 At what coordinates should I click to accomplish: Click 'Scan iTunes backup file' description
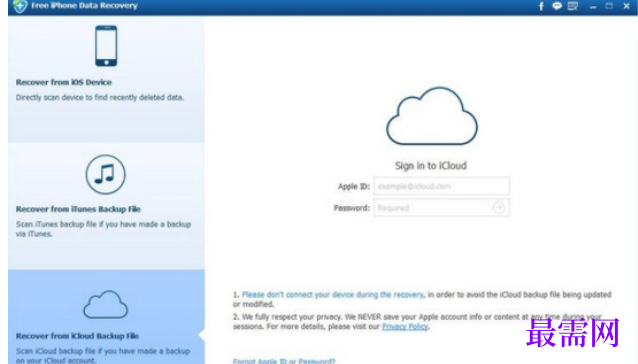pyautogui.click(x=103, y=229)
